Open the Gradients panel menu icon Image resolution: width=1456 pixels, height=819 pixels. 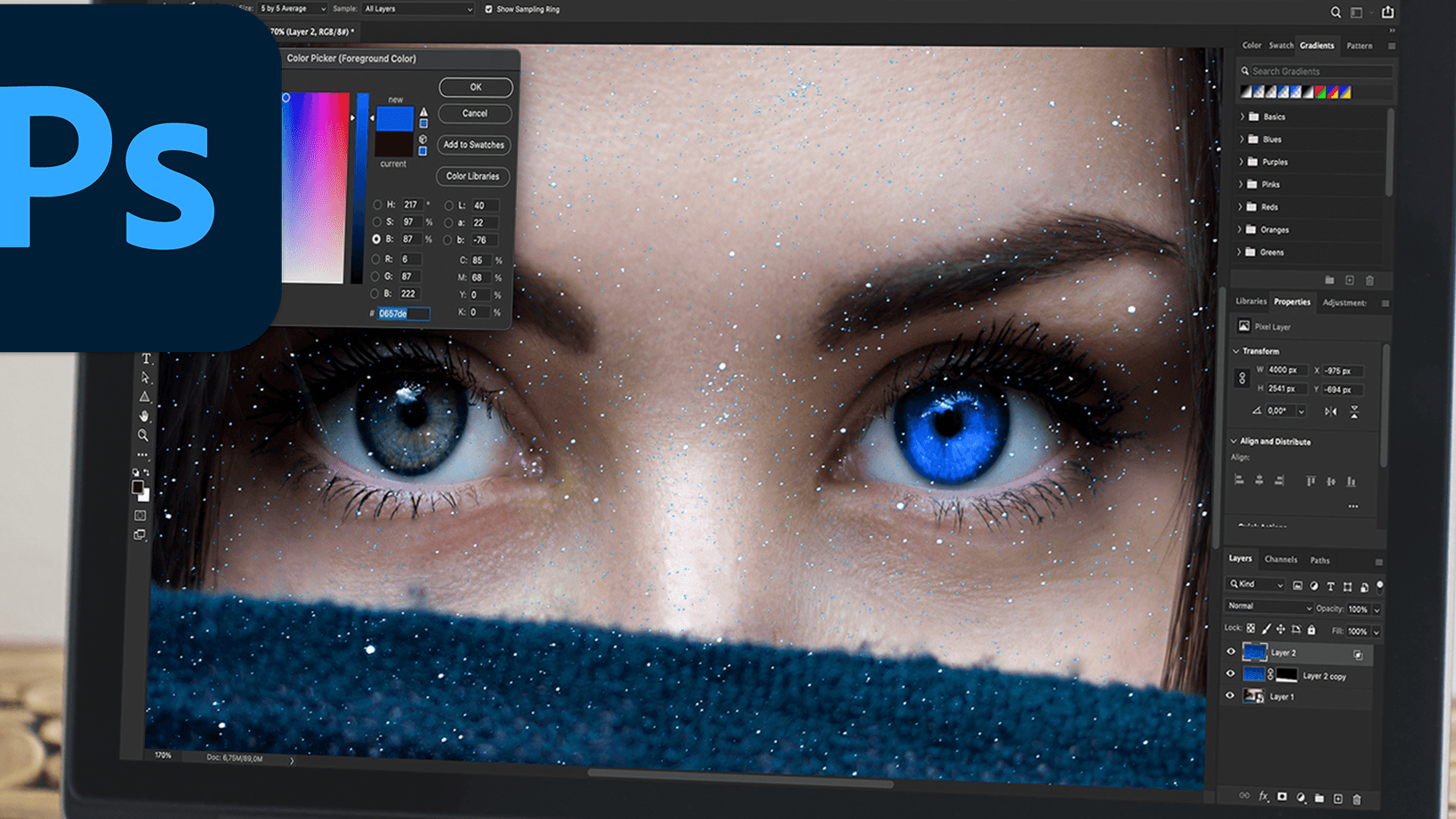(1391, 46)
